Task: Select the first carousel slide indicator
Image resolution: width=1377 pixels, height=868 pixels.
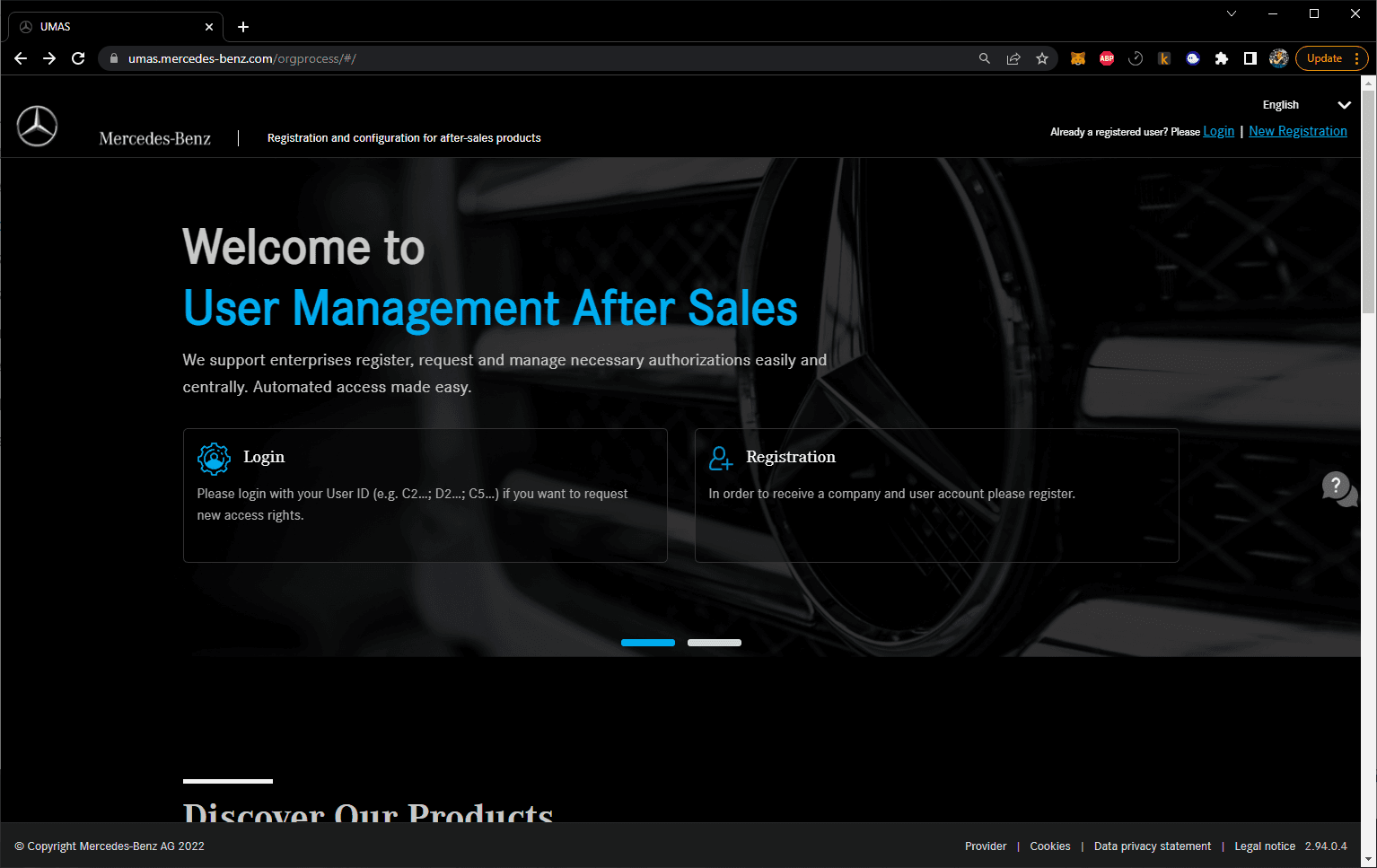Action: point(647,643)
